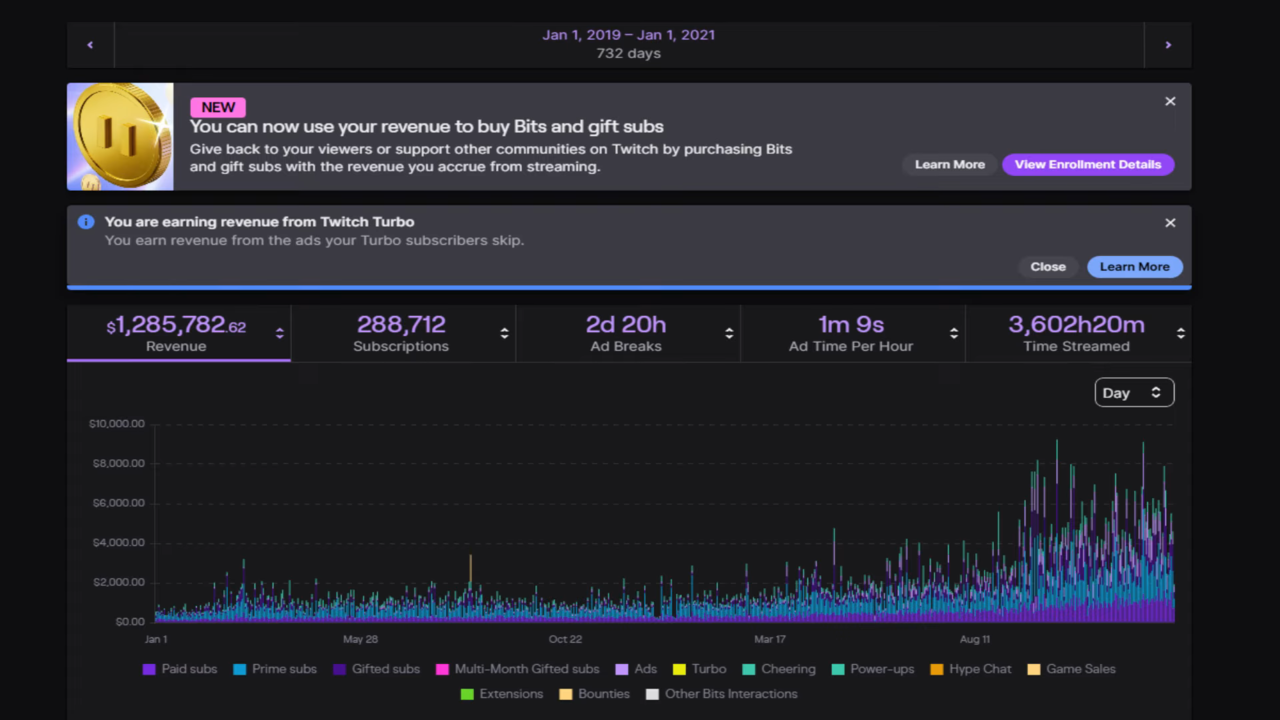Switch to the Subscriptions metric tab
The height and width of the screenshot is (720, 1280).
tap(401, 333)
